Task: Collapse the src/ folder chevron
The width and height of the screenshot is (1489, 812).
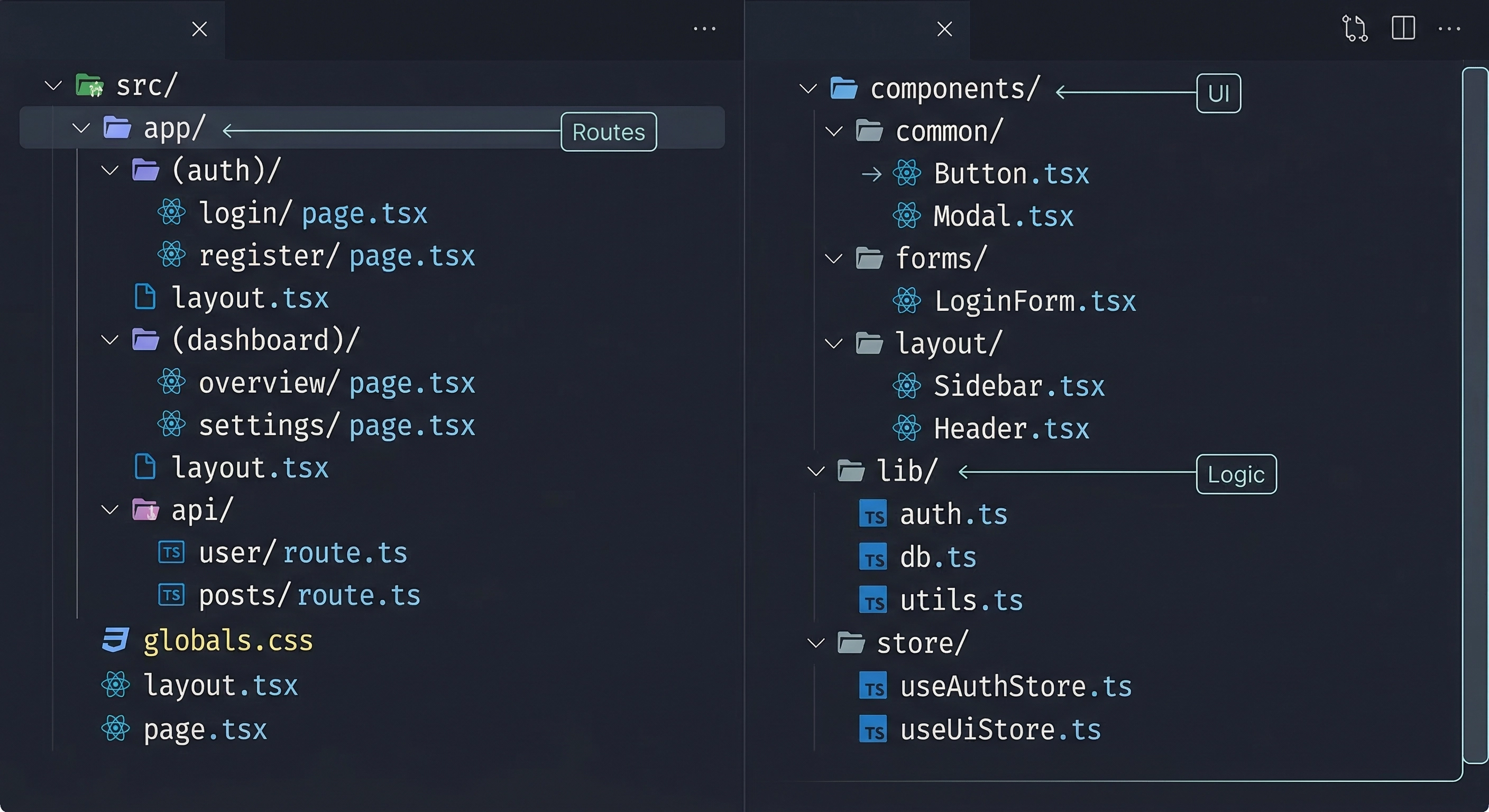Action: click(53, 86)
